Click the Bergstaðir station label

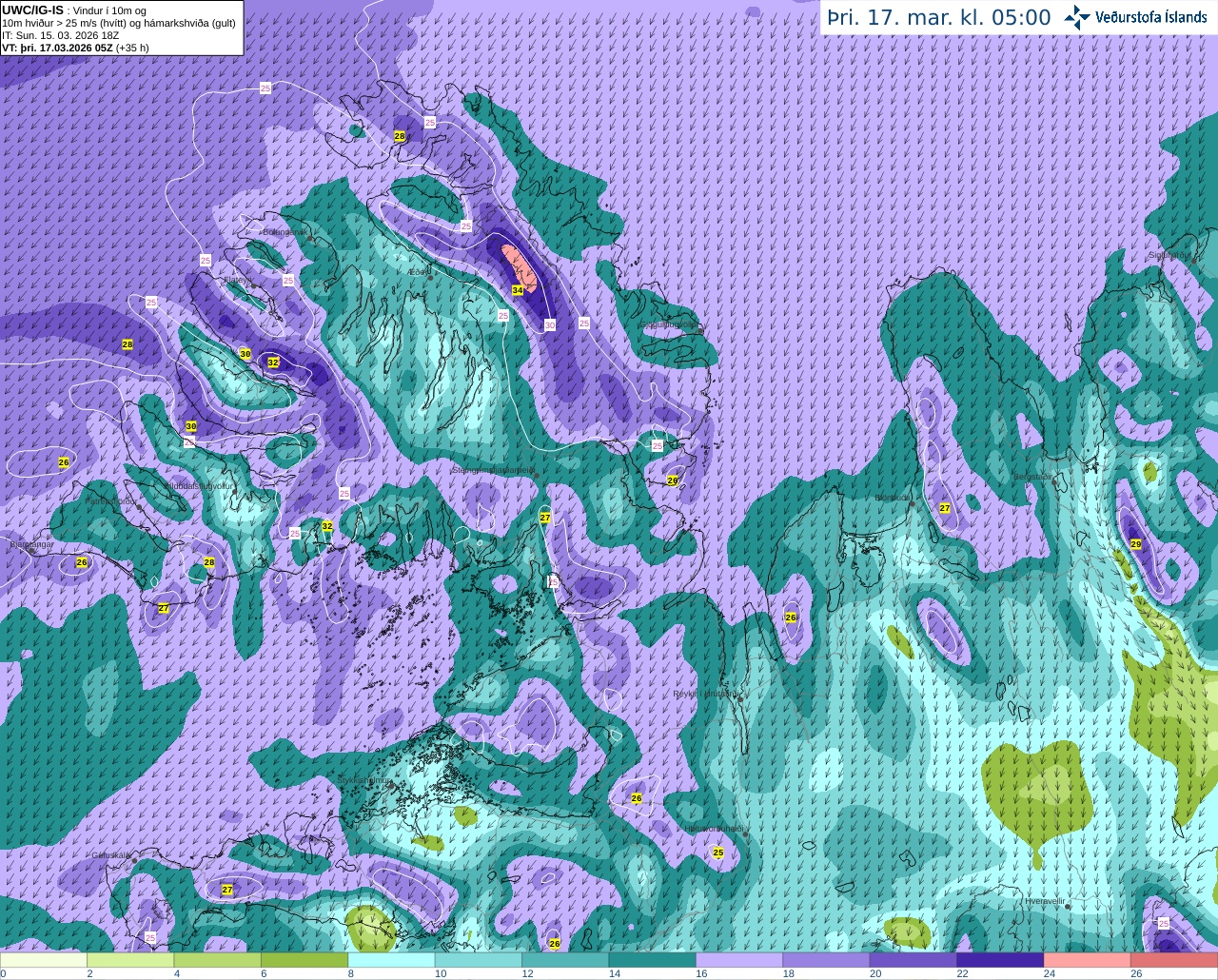(1032, 476)
